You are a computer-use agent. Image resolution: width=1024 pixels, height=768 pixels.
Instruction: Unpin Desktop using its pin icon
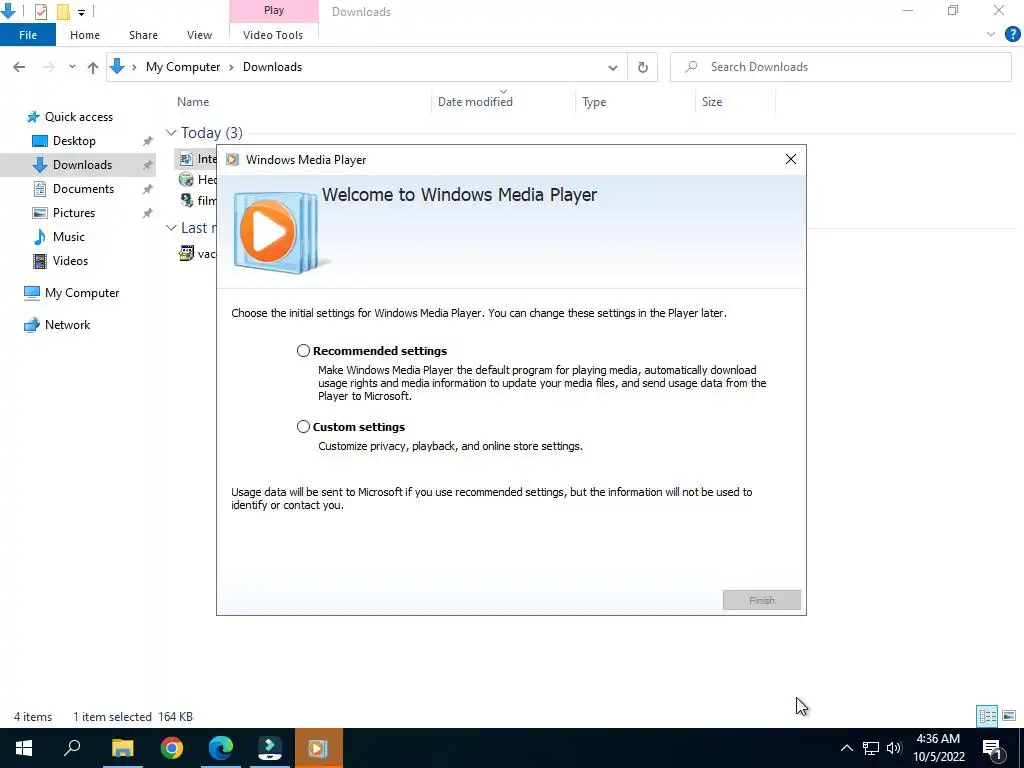pos(148,141)
